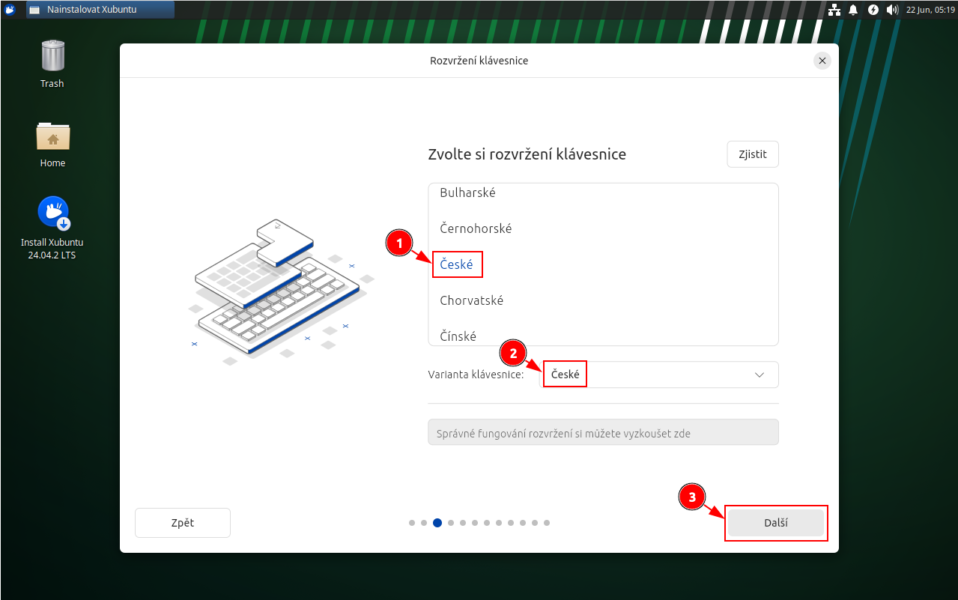Click the Zjistit button
This screenshot has width=958, height=600.
click(x=752, y=154)
